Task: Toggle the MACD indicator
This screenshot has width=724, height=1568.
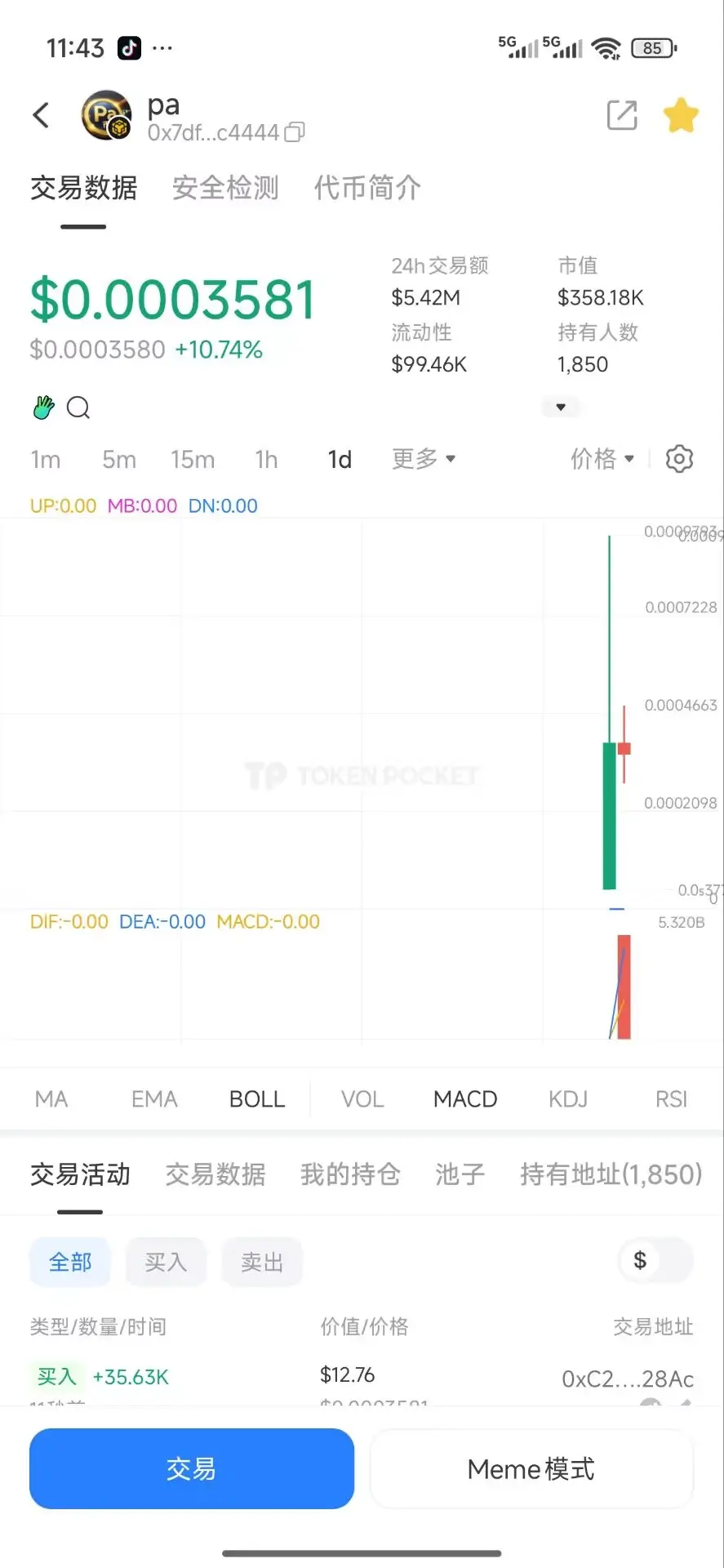Action: [x=465, y=1099]
